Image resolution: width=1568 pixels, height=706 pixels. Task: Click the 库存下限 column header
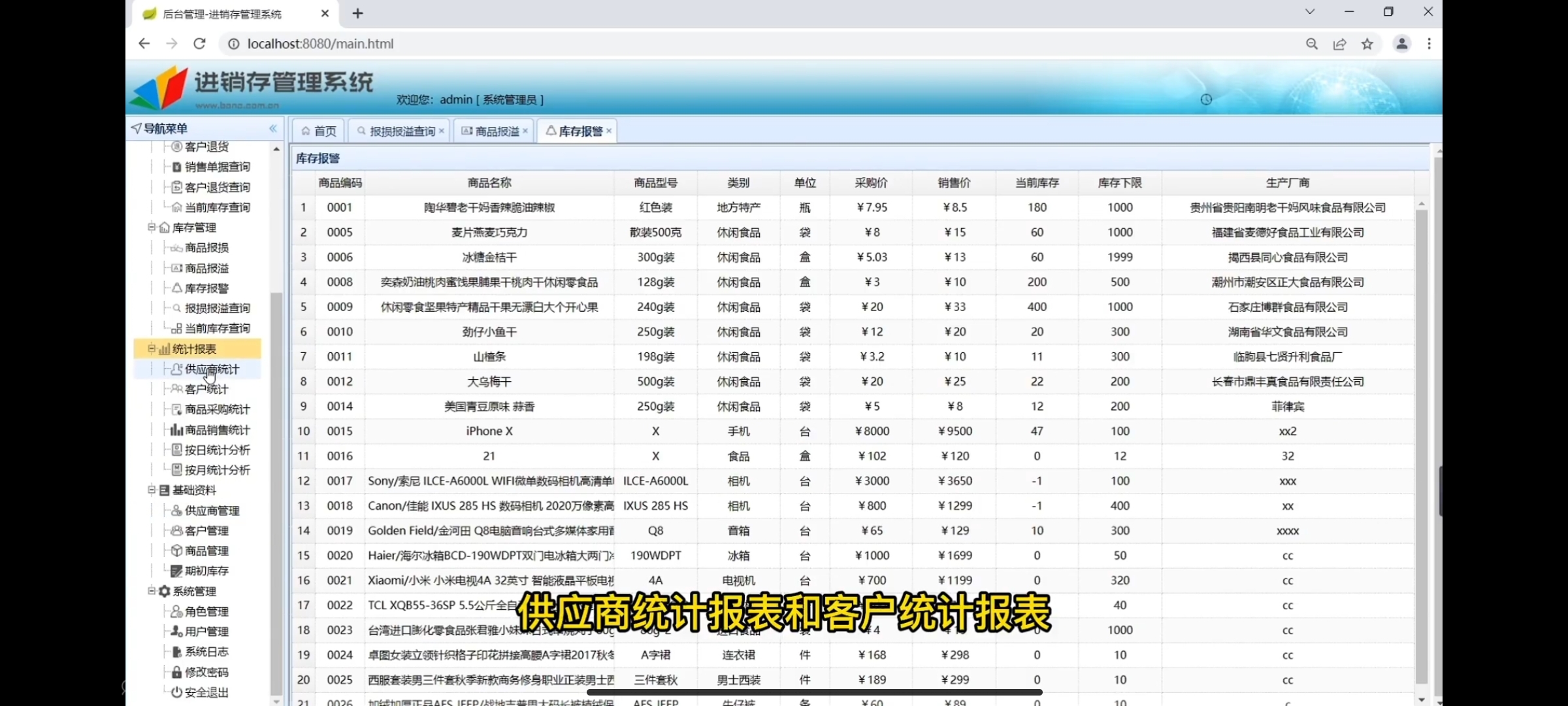pos(1120,183)
